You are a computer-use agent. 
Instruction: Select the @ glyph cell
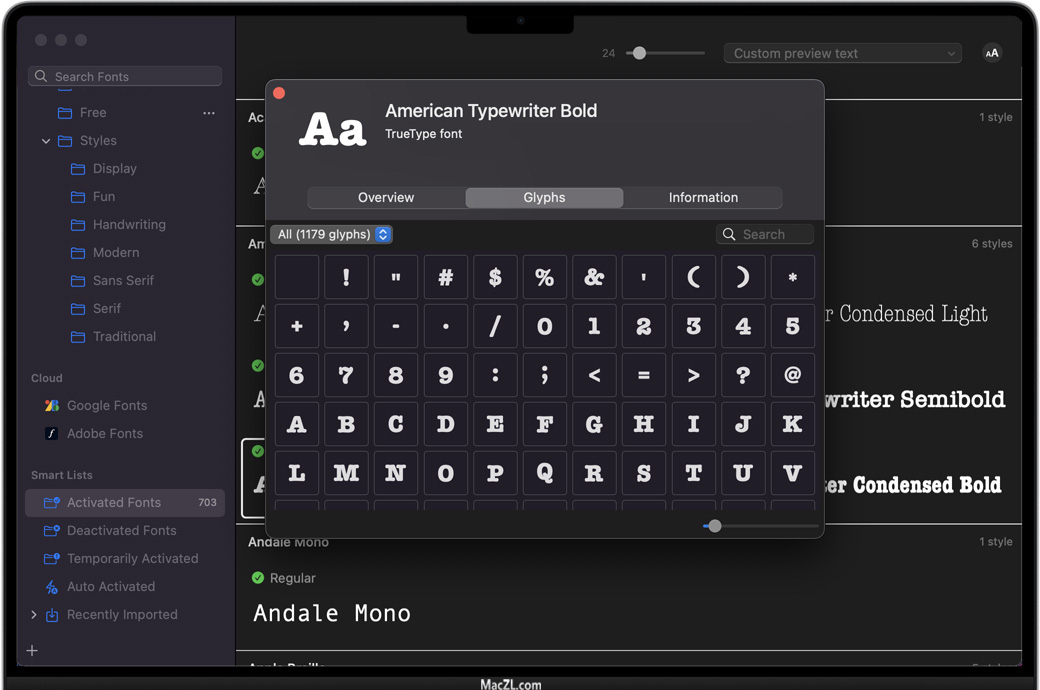792,376
